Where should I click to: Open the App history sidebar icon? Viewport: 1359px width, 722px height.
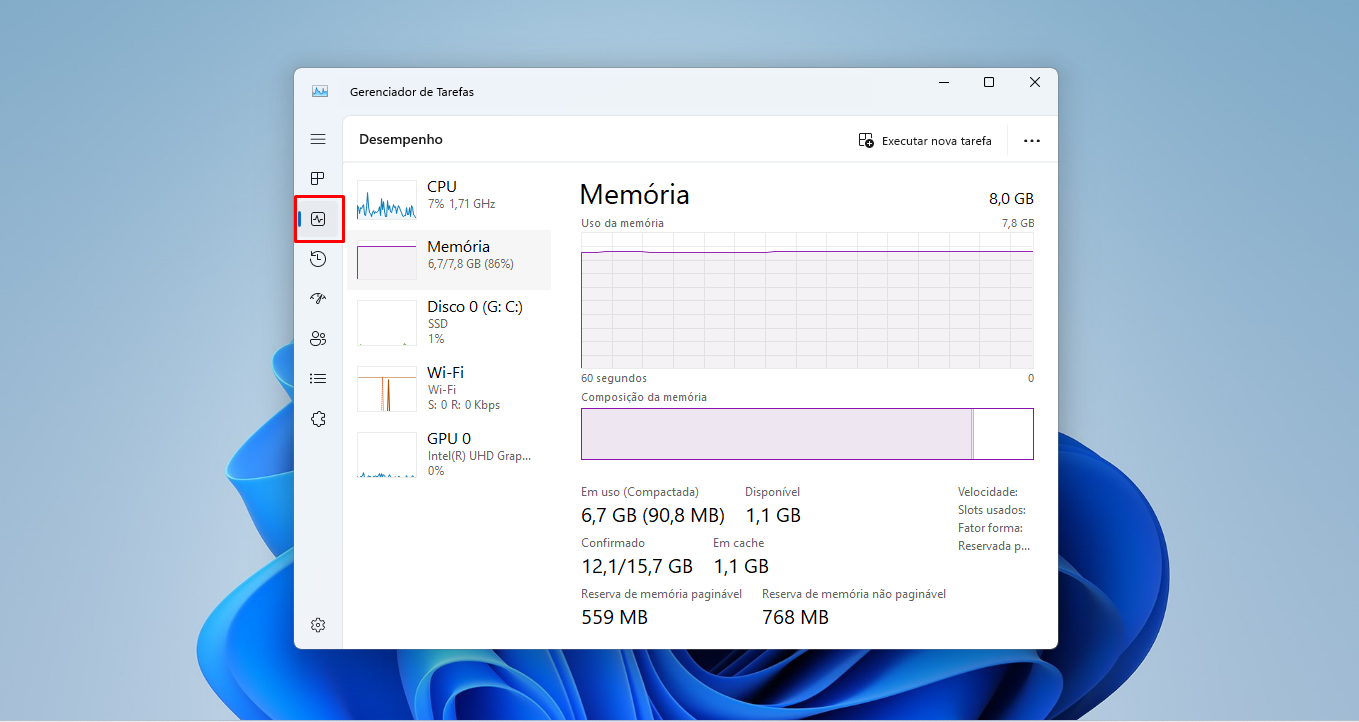[x=318, y=259]
